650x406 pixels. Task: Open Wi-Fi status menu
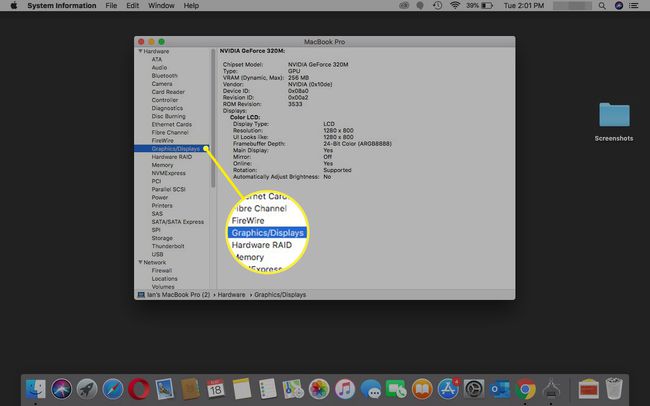455,5
